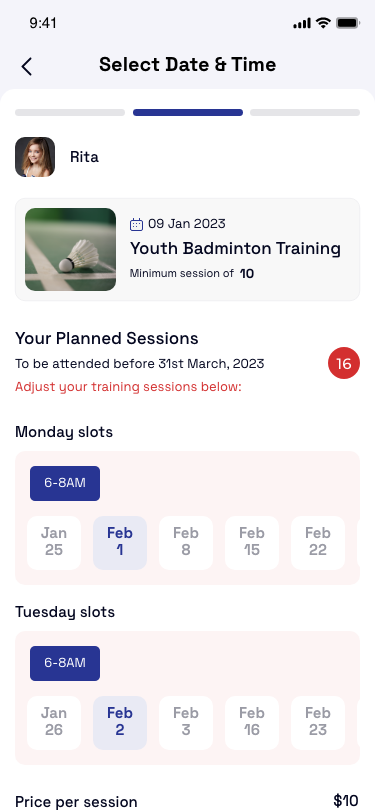This screenshot has width=375, height=812.
Task: Toggle the Monday 6-8AM time slot
Action: [65, 483]
